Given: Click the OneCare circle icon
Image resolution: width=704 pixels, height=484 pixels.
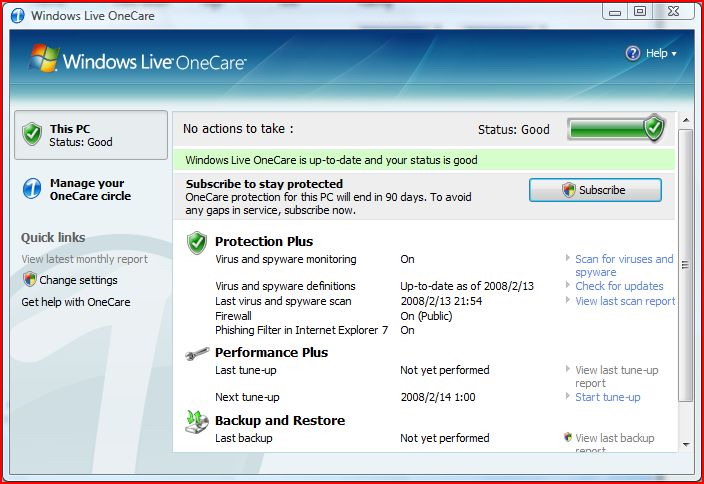Looking at the screenshot, I should click(x=32, y=189).
